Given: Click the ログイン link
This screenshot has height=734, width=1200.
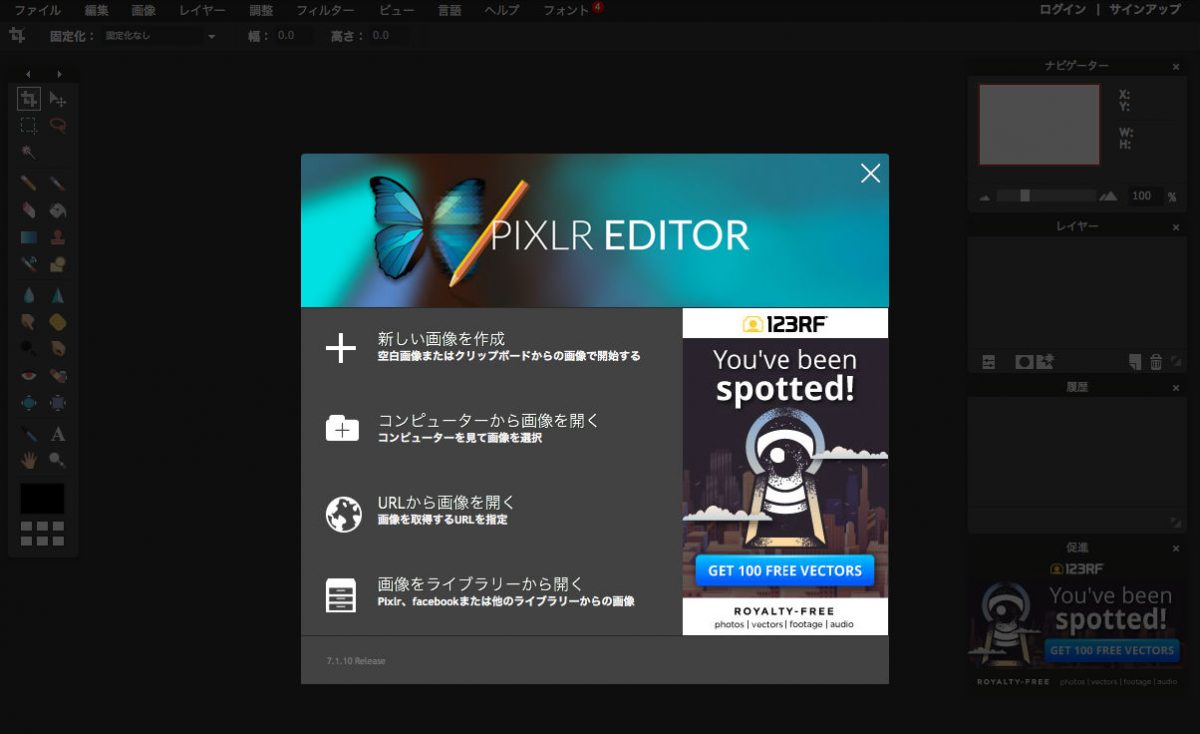Looking at the screenshot, I should 1062,10.
